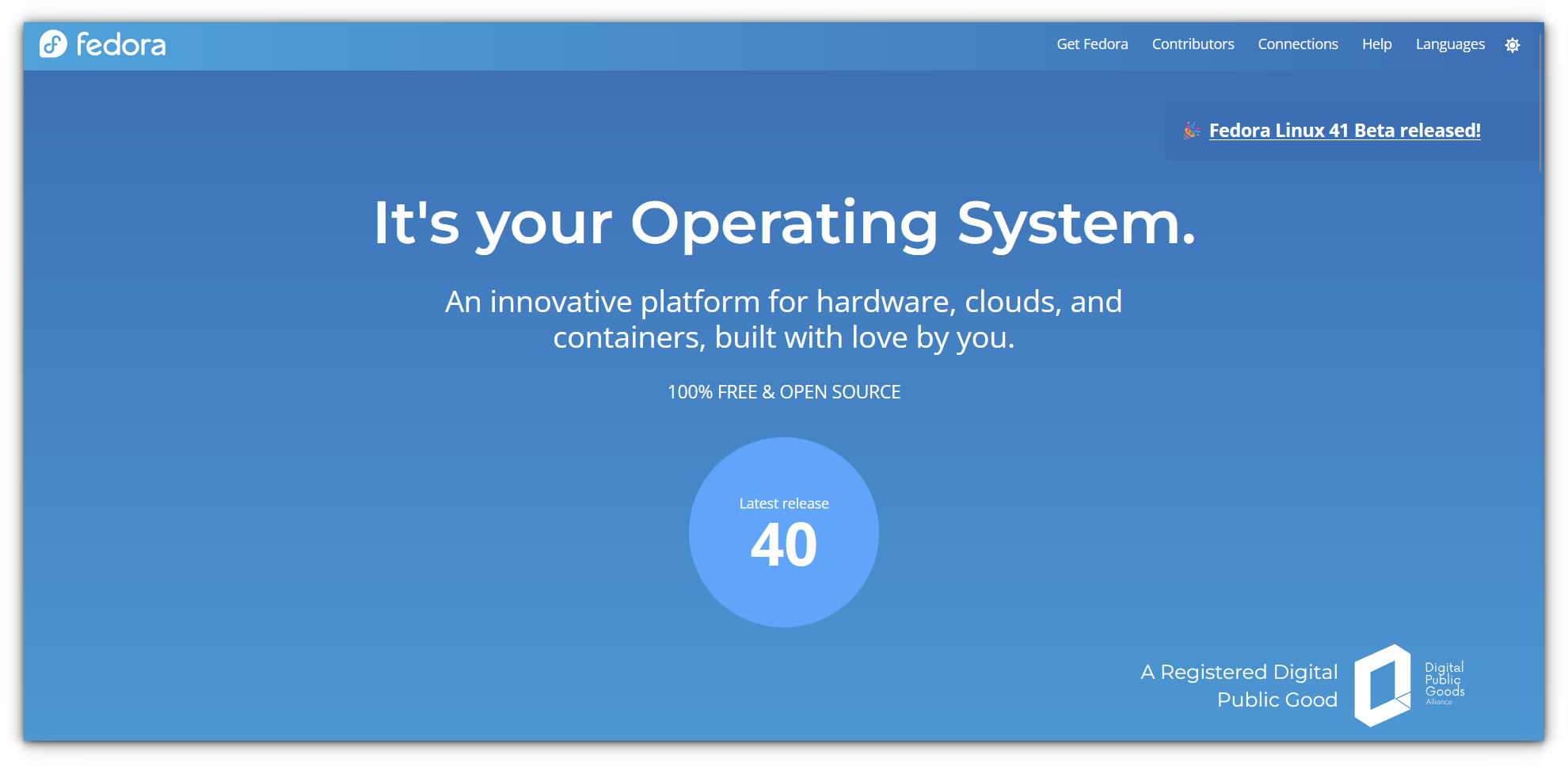
Task: Open the Languages selector
Action: 1449,44
